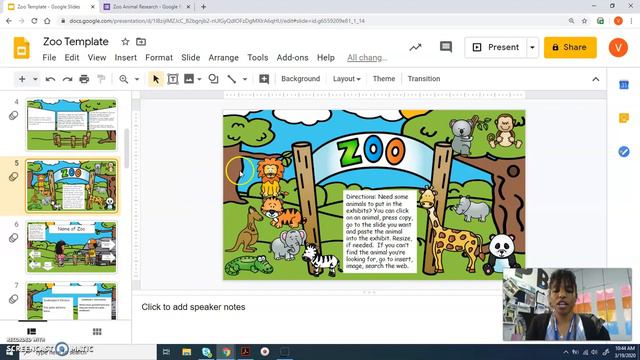Open the Tools menu
The height and width of the screenshot is (360, 640).
258,58
